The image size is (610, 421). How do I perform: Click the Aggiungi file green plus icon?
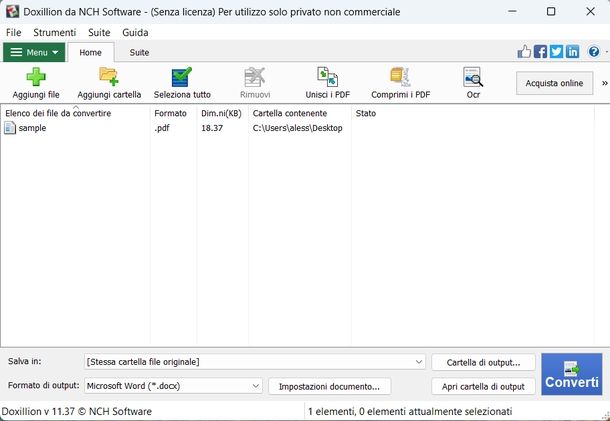tap(36, 77)
